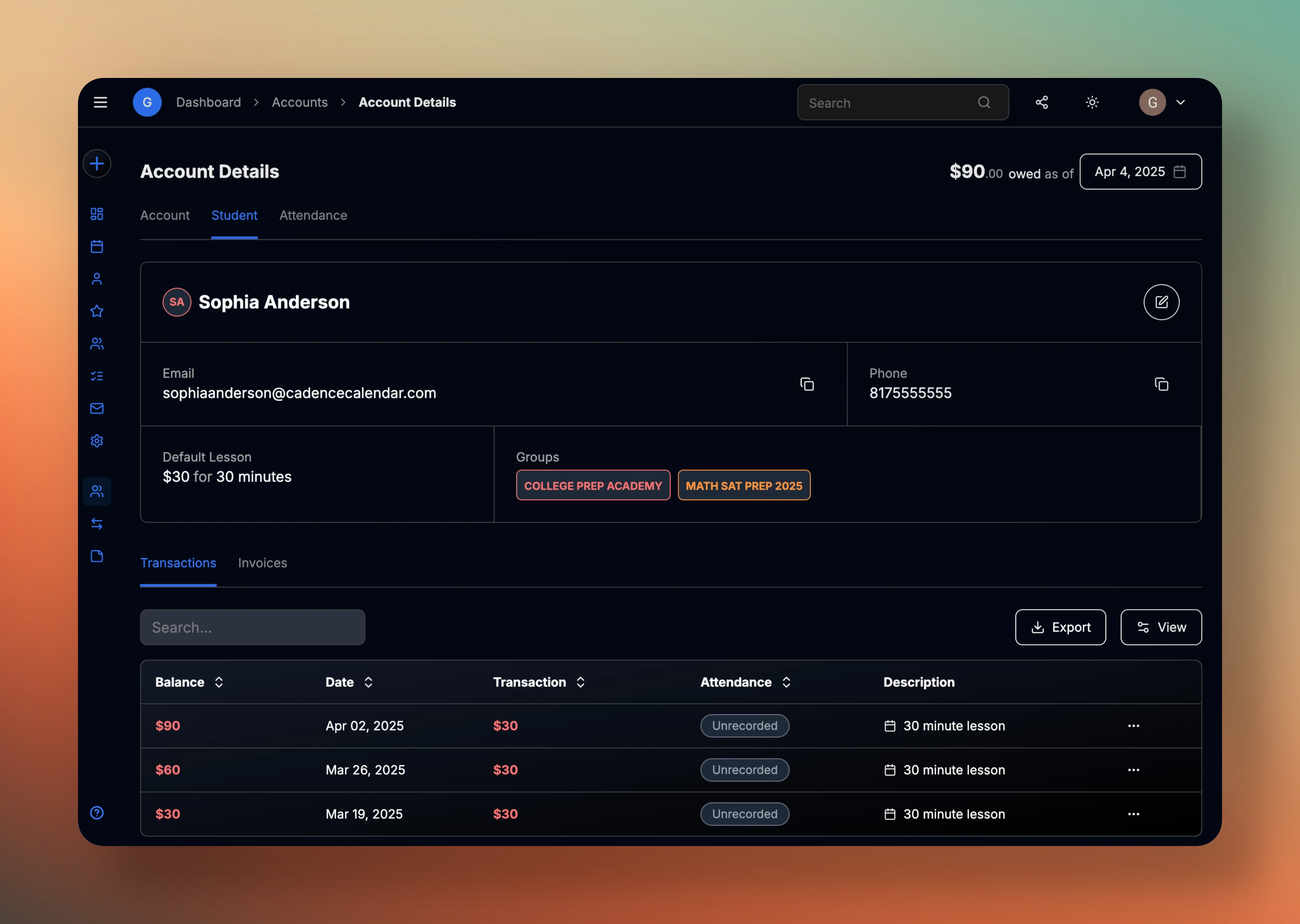Click Unrecorded badge for Mar 19, 2025
1300x924 pixels.
[744, 814]
